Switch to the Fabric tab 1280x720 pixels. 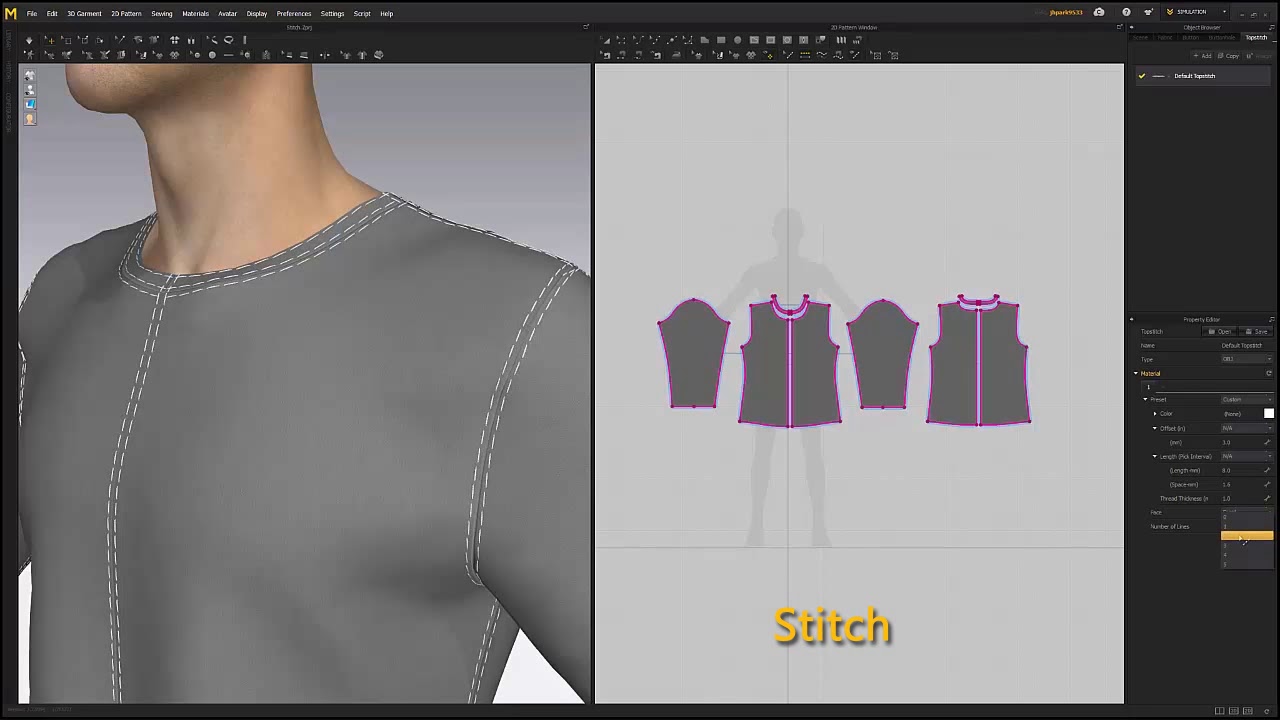tap(1165, 37)
